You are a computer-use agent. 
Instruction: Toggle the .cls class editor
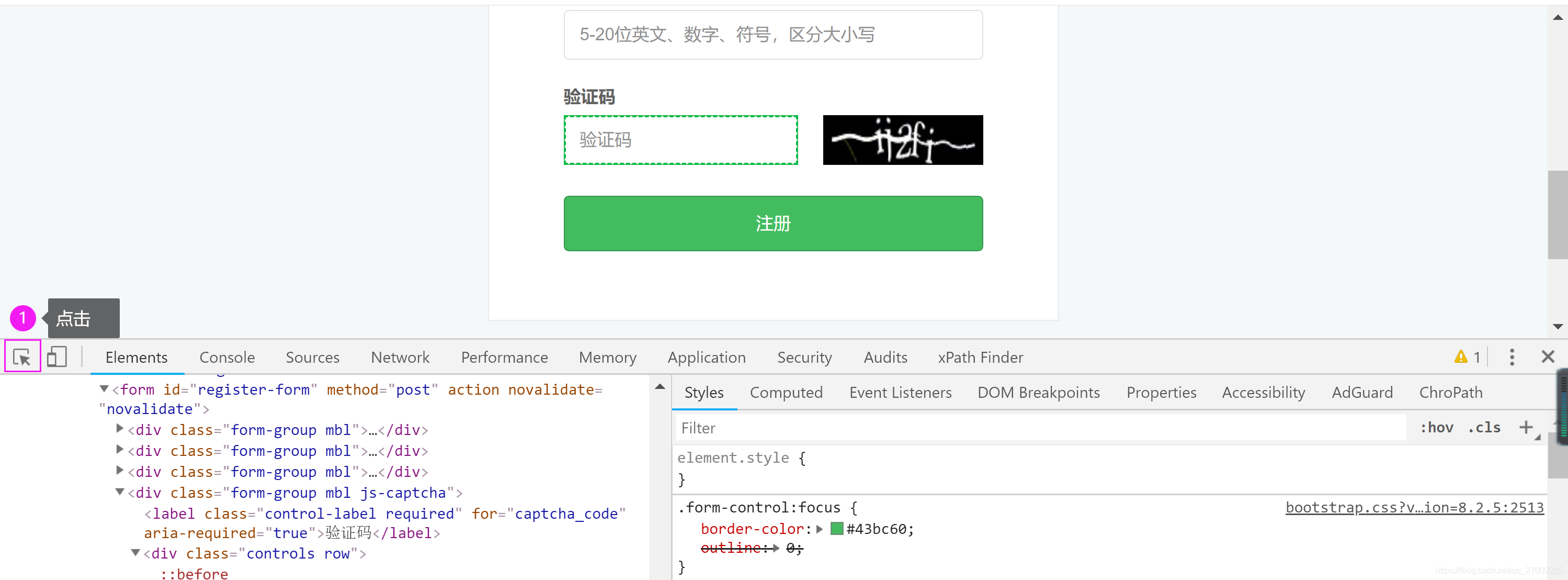tap(1484, 428)
